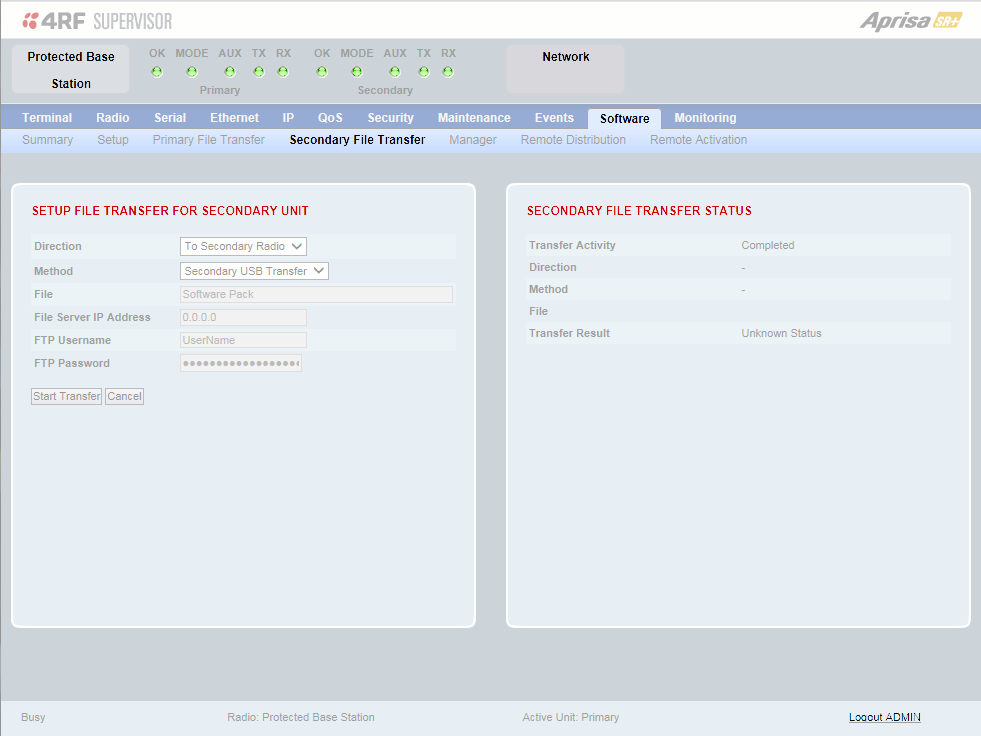The height and width of the screenshot is (736, 981).
Task: Click the Primary MODE status LED
Action: point(191,72)
